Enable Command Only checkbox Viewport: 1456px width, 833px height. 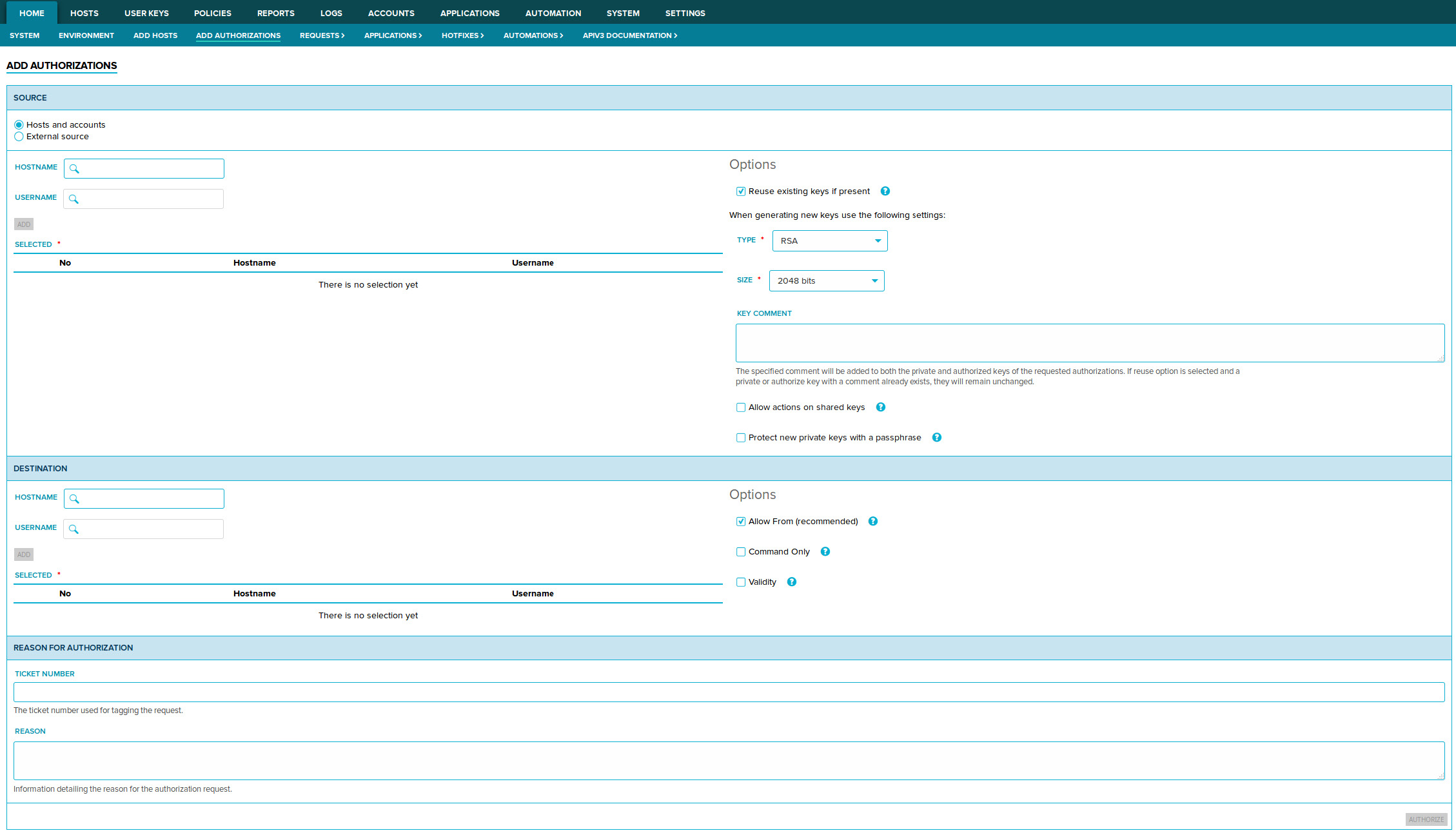pos(741,552)
